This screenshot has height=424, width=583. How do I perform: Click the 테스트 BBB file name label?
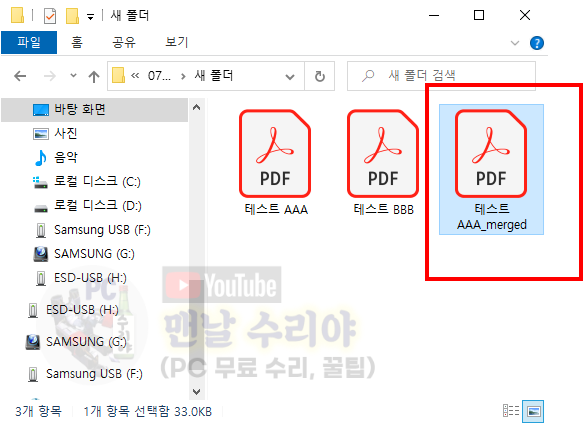[383, 209]
